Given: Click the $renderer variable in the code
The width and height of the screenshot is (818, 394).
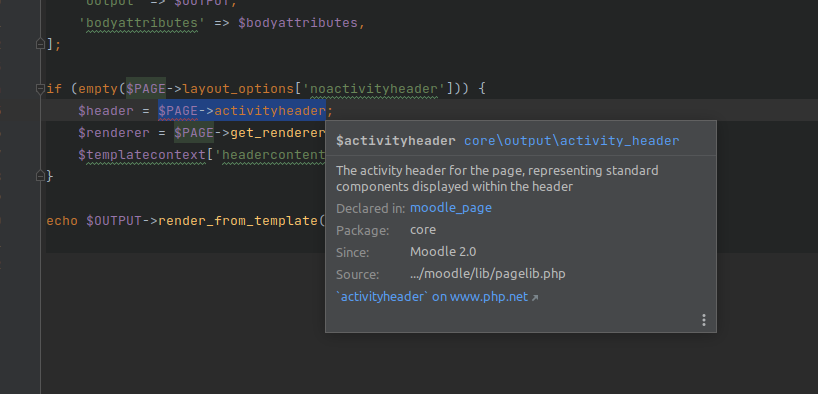Looking at the screenshot, I should tap(114, 133).
